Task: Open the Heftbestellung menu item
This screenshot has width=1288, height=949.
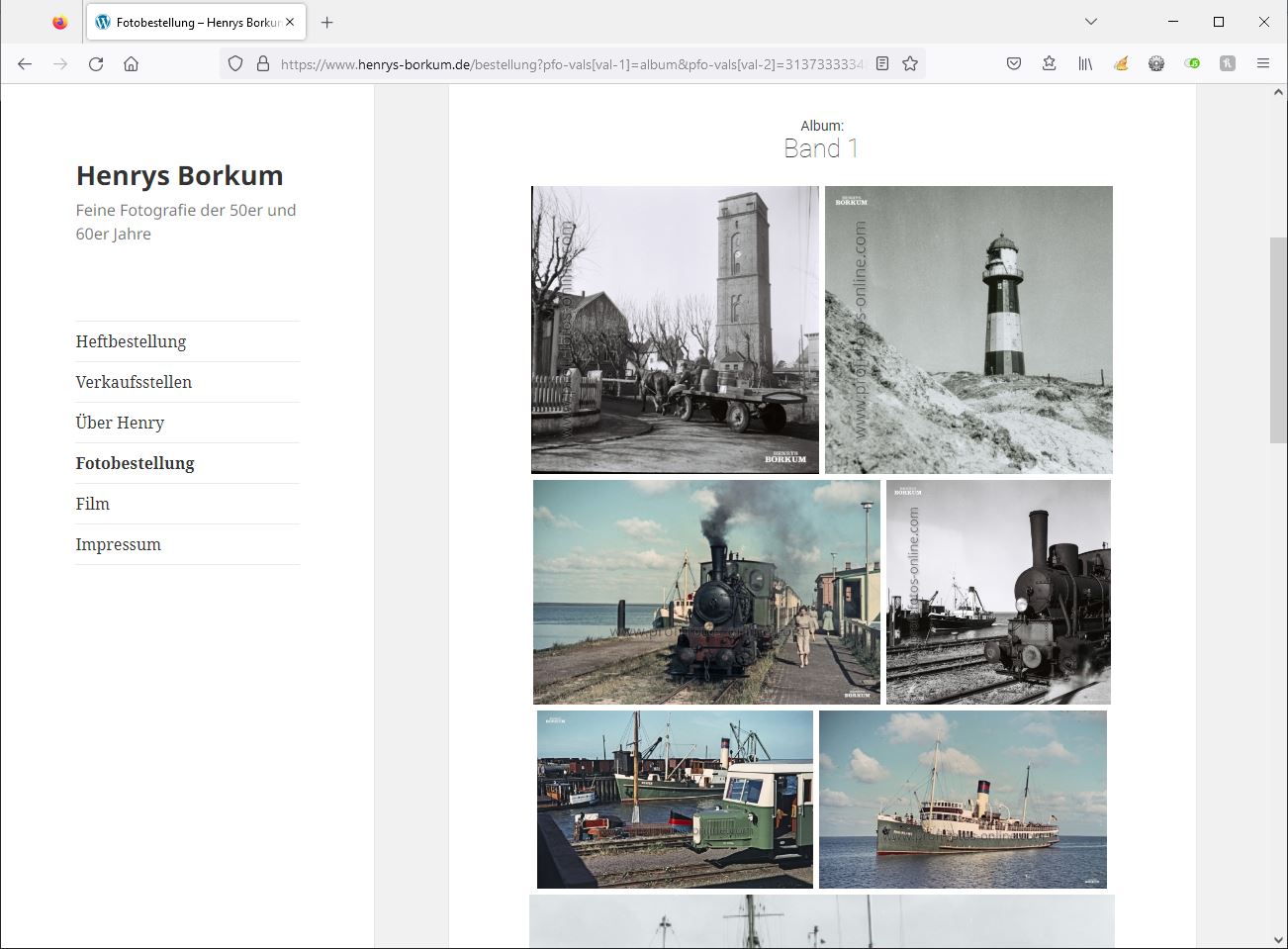Action: coord(131,341)
